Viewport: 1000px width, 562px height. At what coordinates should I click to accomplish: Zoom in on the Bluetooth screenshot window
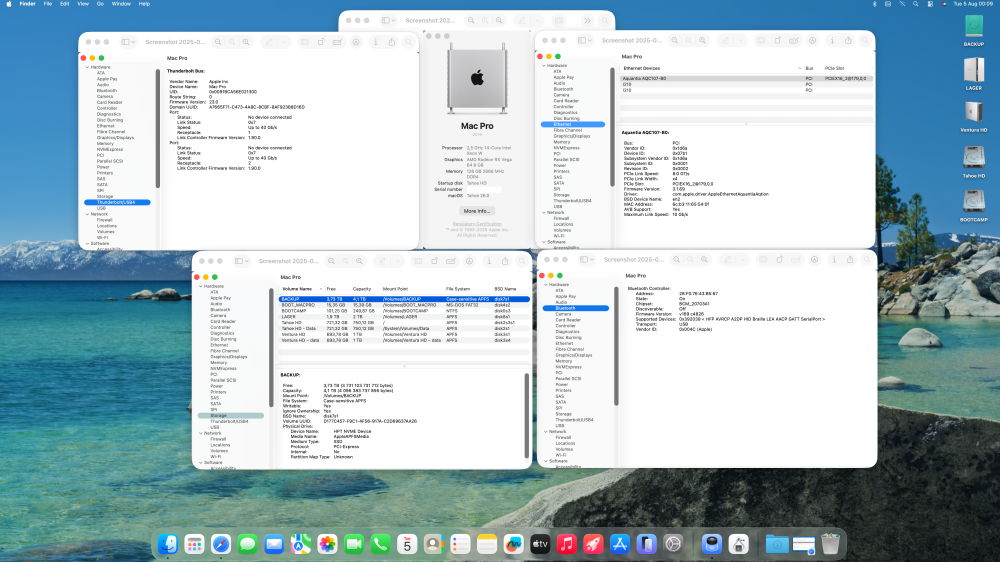pyautogui.click(x=704, y=260)
